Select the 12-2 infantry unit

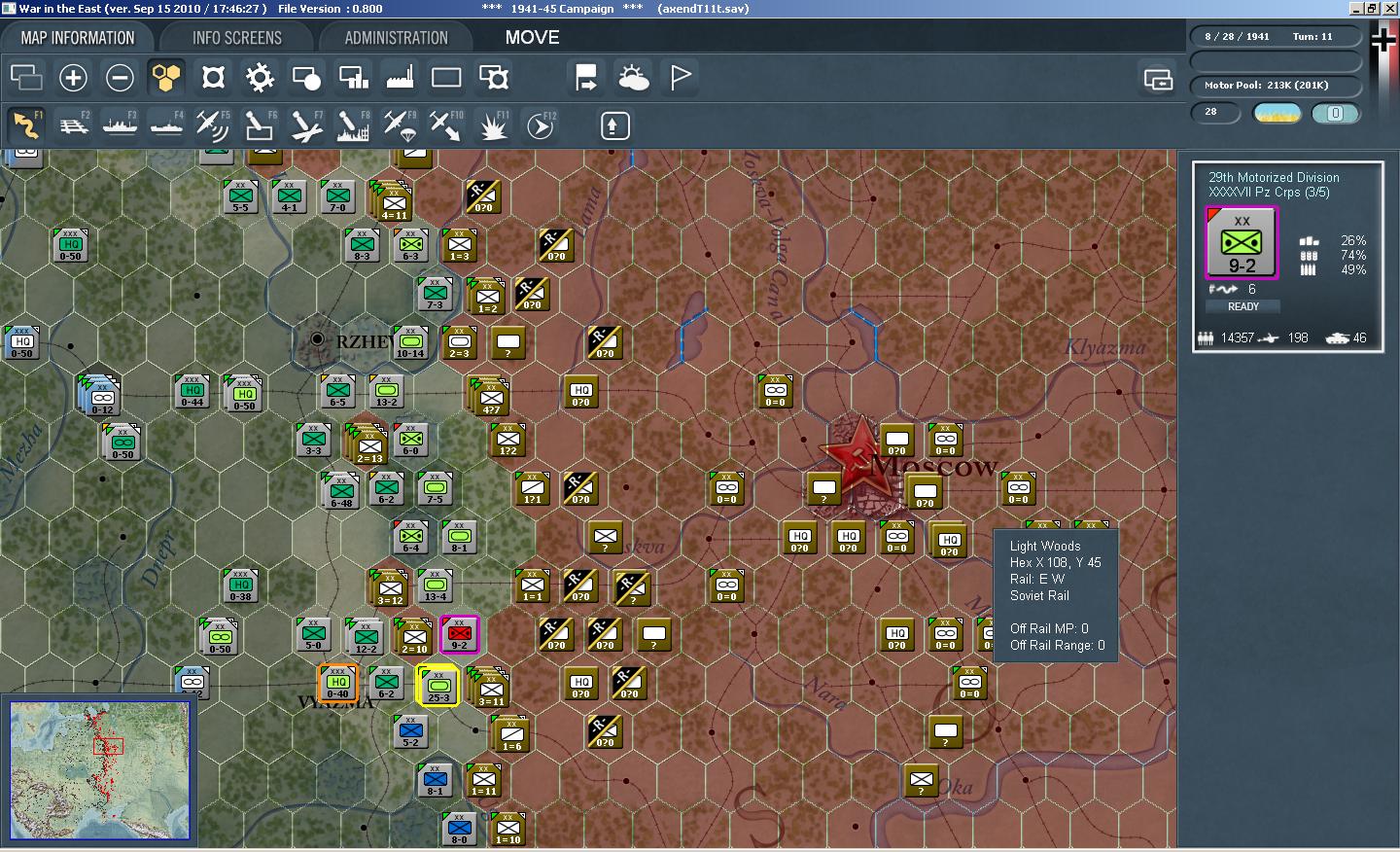click(365, 637)
